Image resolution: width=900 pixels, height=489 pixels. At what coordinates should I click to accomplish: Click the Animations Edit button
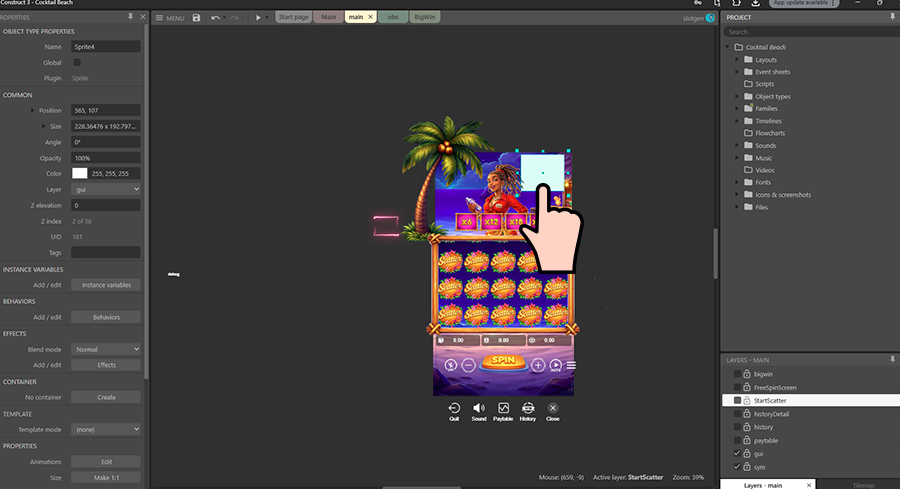coord(106,461)
